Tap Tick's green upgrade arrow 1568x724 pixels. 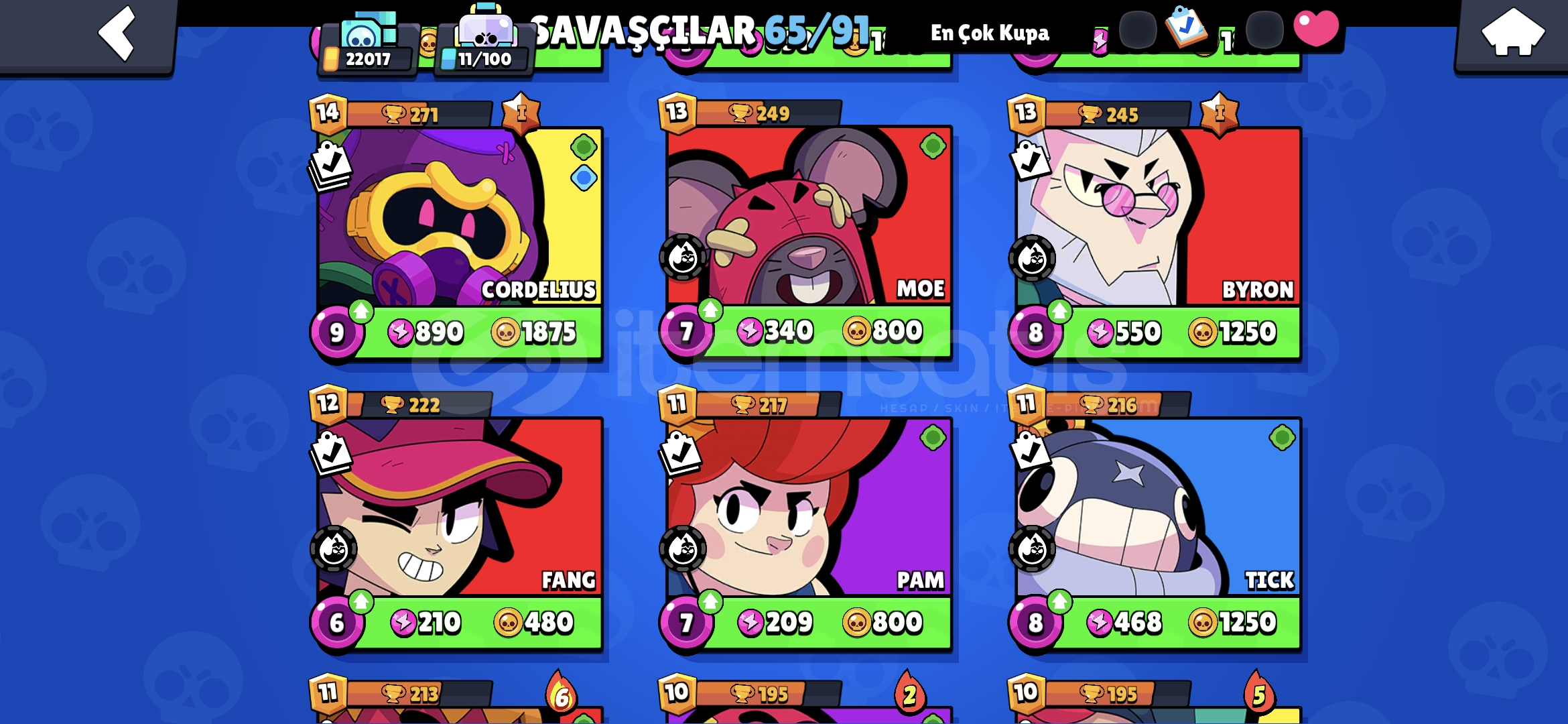point(1060,601)
